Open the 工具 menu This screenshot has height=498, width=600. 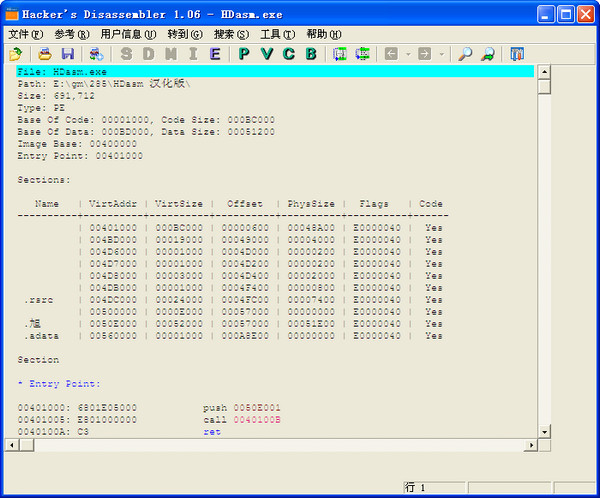coord(276,34)
